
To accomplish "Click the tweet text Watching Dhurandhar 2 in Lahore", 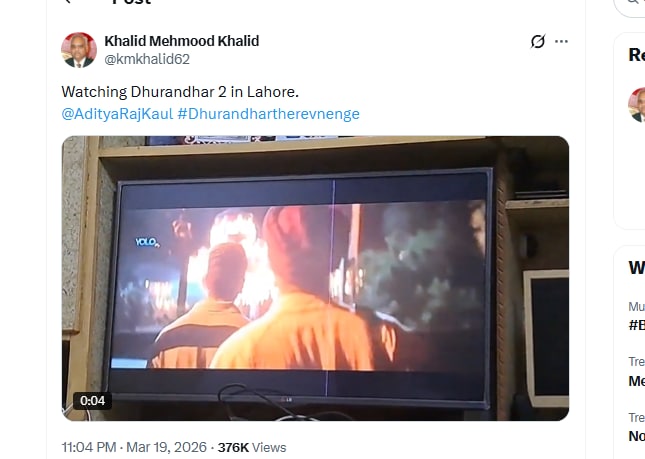I will (x=180, y=92).
